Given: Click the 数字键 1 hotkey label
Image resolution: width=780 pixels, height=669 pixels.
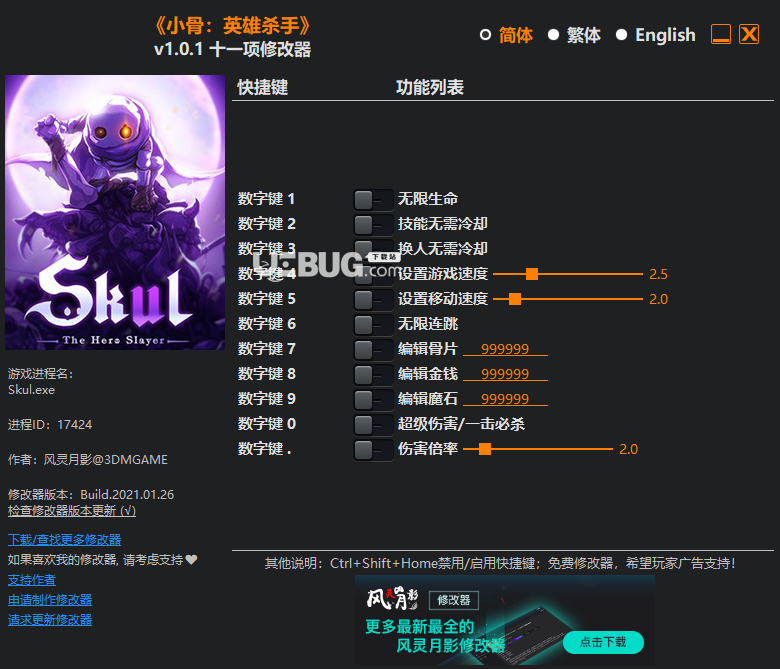Looking at the screenshot, I should (267, 199).
